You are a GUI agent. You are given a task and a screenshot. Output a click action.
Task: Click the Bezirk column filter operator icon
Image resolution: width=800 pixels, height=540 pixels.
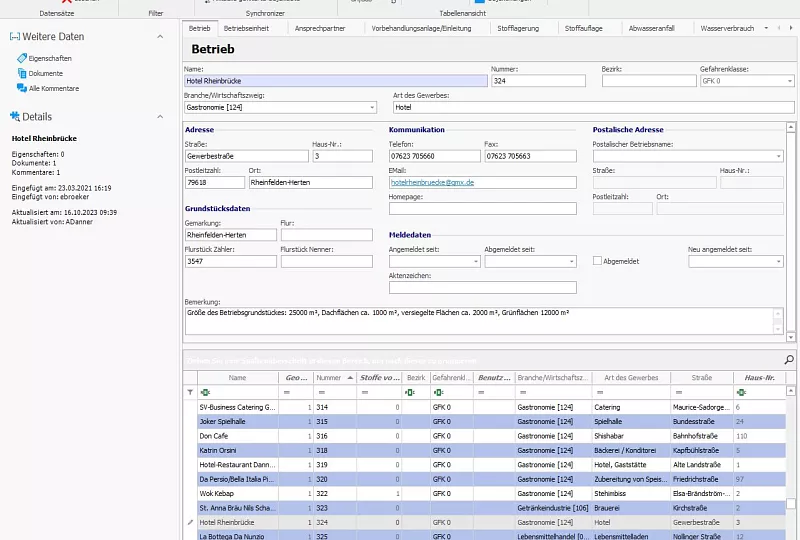tap(410, 392)
